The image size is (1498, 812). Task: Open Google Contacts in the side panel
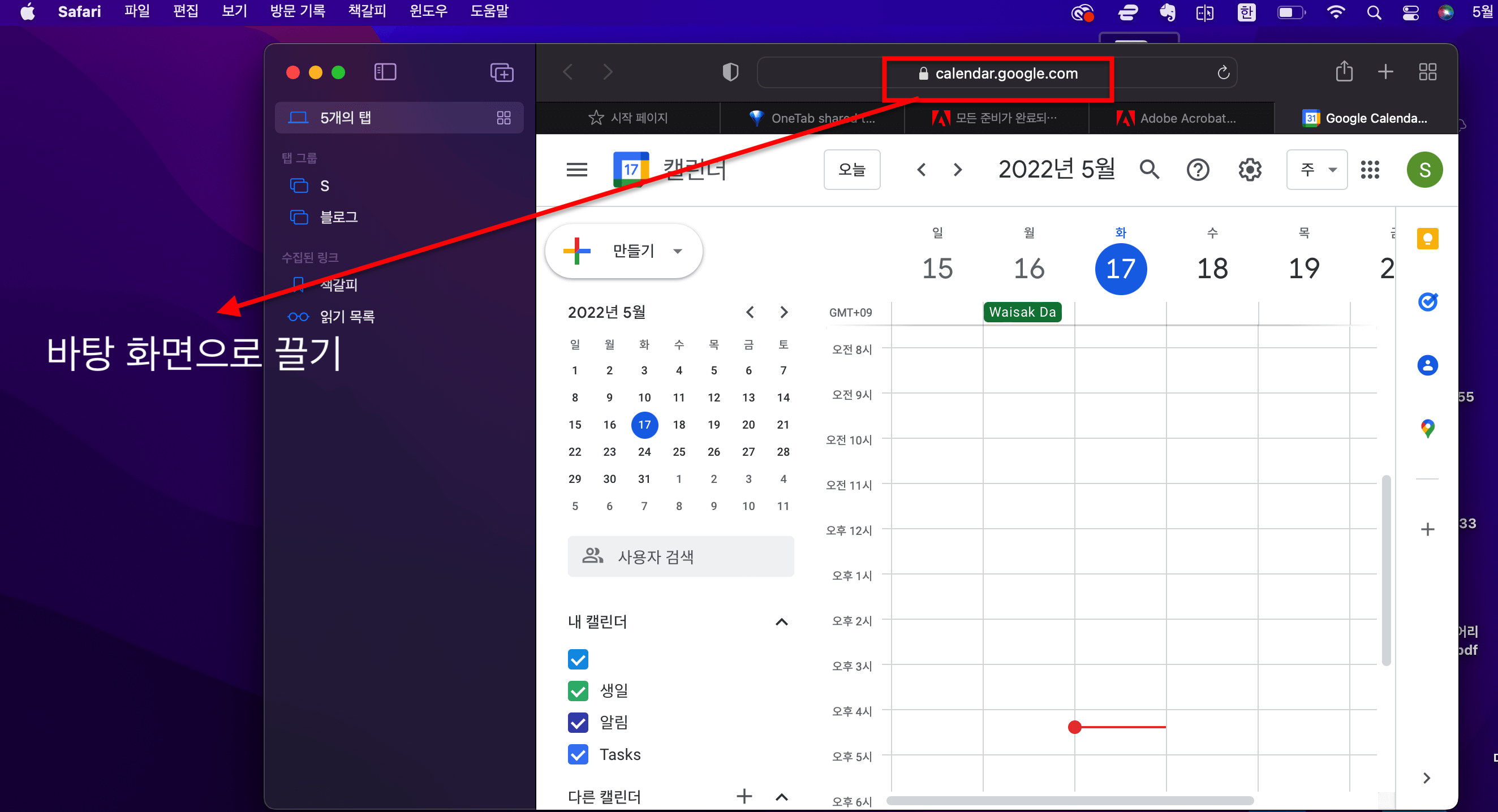tap(1428, 365)
